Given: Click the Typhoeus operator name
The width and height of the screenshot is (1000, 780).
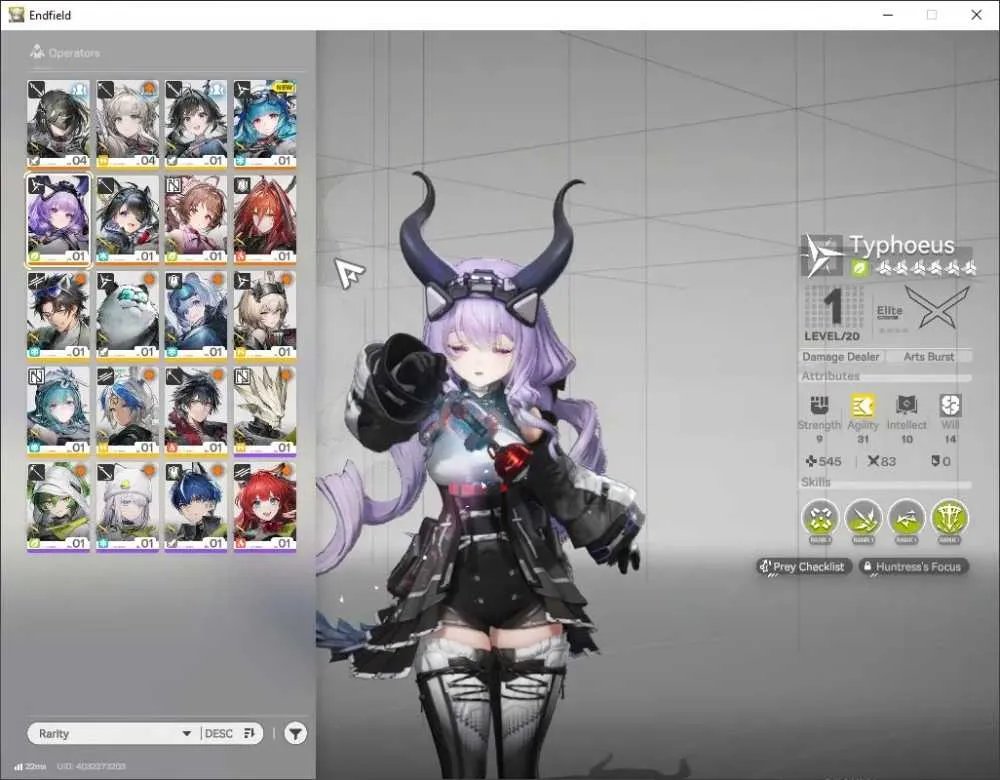Looking at the screenshot, I should point(902,246).
